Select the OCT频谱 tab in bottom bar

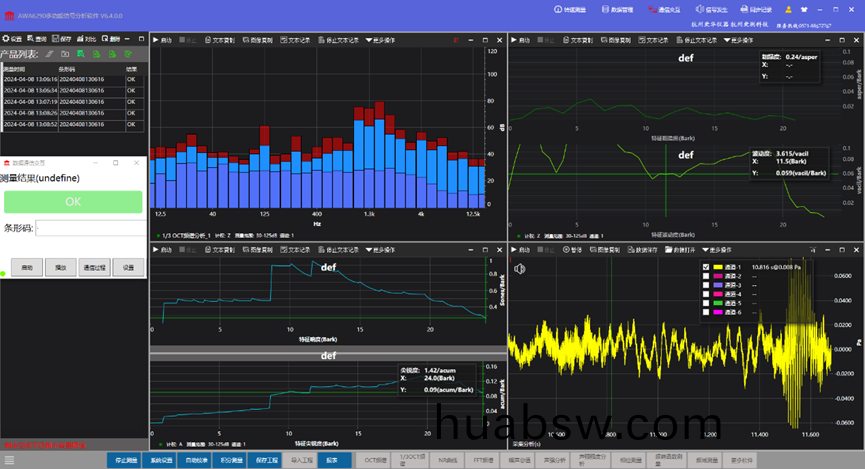pyautogui.click(x=374, y=460)
